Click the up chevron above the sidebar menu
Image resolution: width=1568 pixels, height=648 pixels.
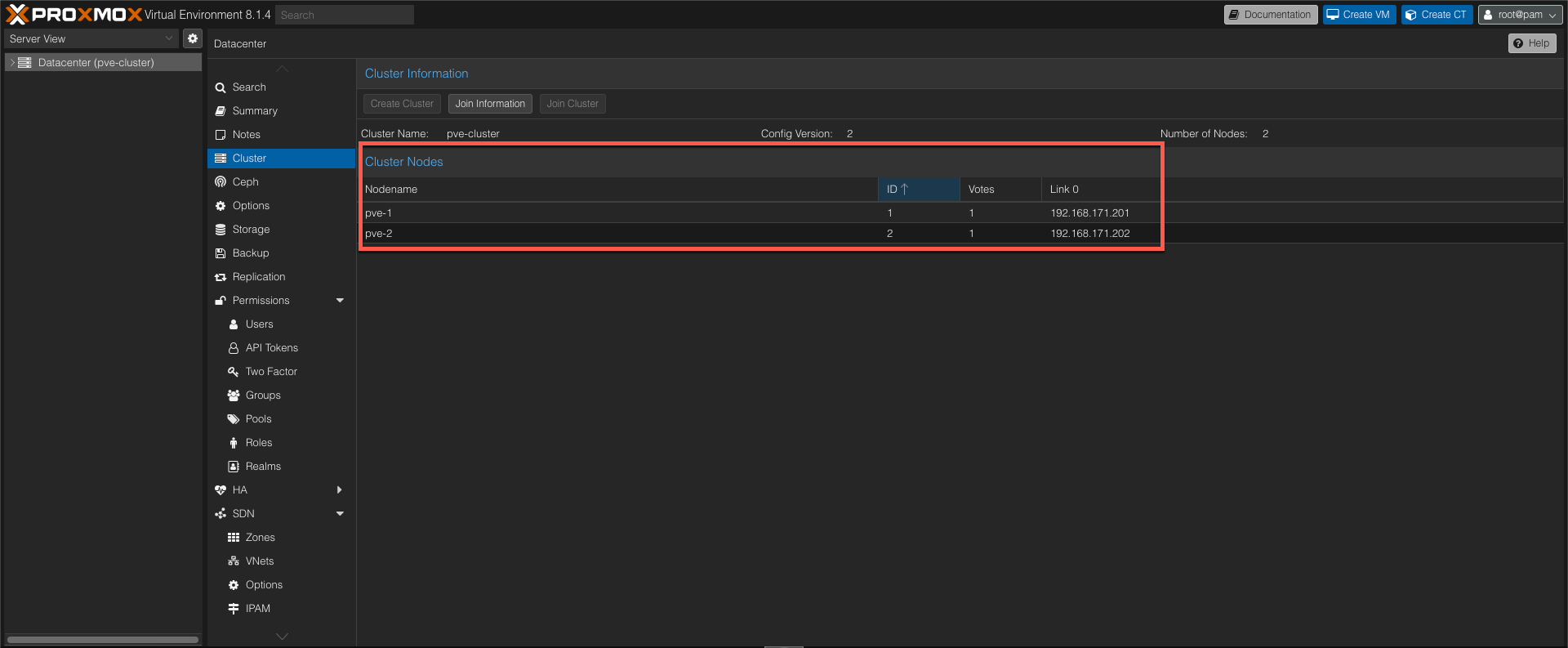tap(282, 69)
